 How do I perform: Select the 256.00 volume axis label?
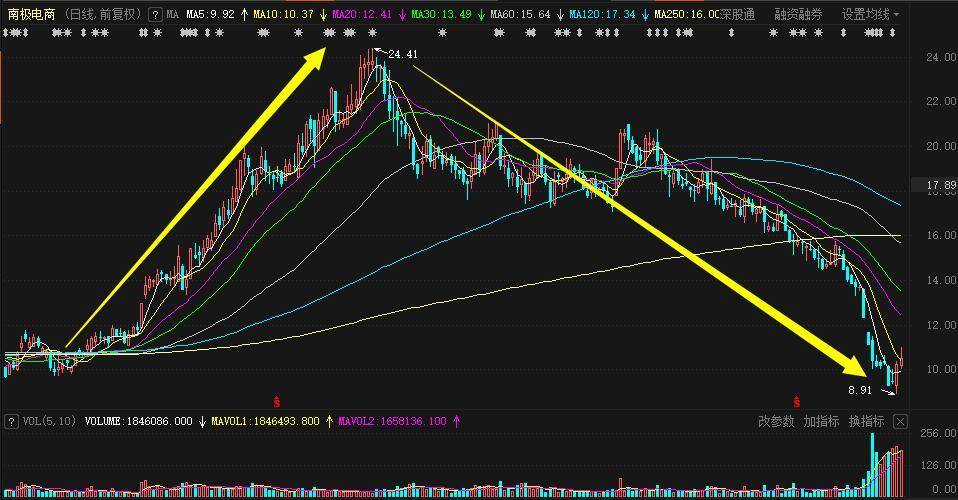[x=938, y=433]
